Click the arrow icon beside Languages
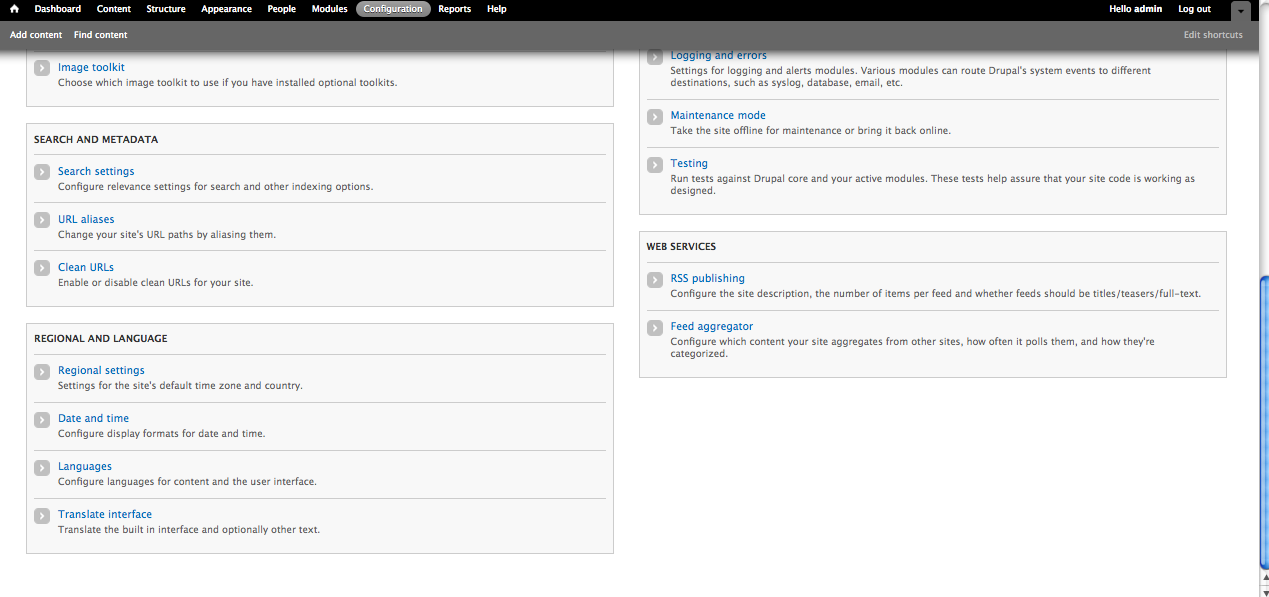 (41, 467)
